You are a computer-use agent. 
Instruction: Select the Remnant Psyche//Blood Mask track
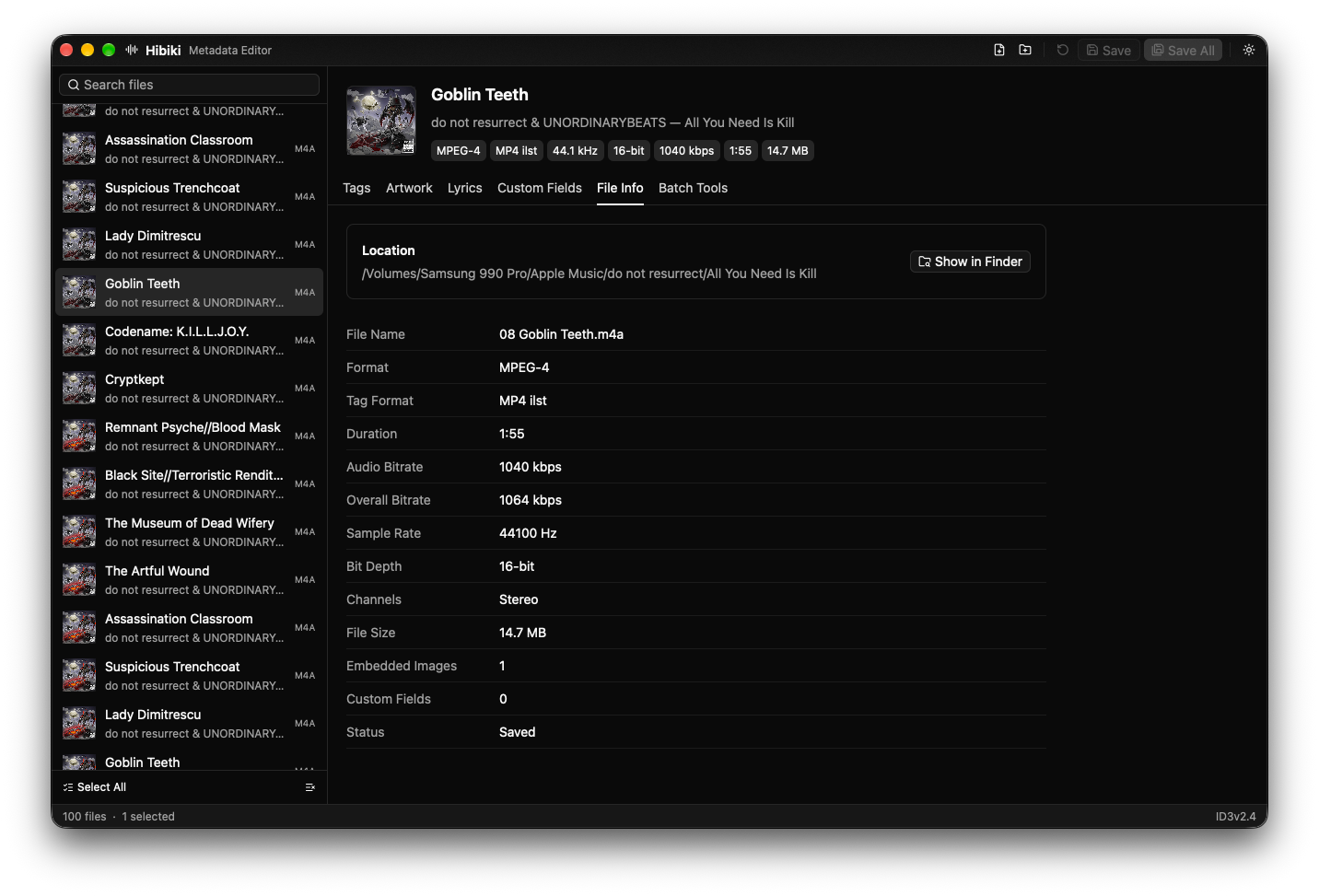pyautogui.click(x=189, y=436)
